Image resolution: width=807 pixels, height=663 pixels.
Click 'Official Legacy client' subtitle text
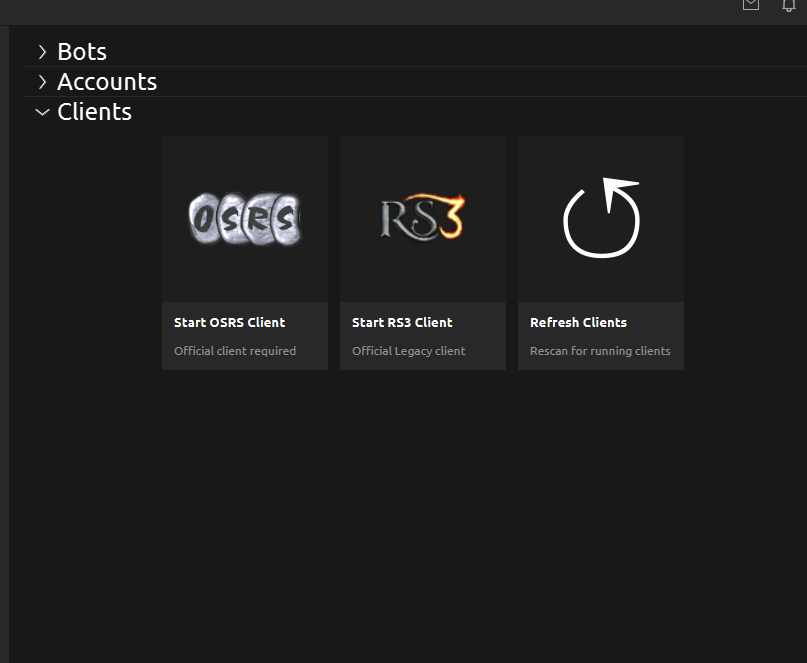[x=408, y=351]
